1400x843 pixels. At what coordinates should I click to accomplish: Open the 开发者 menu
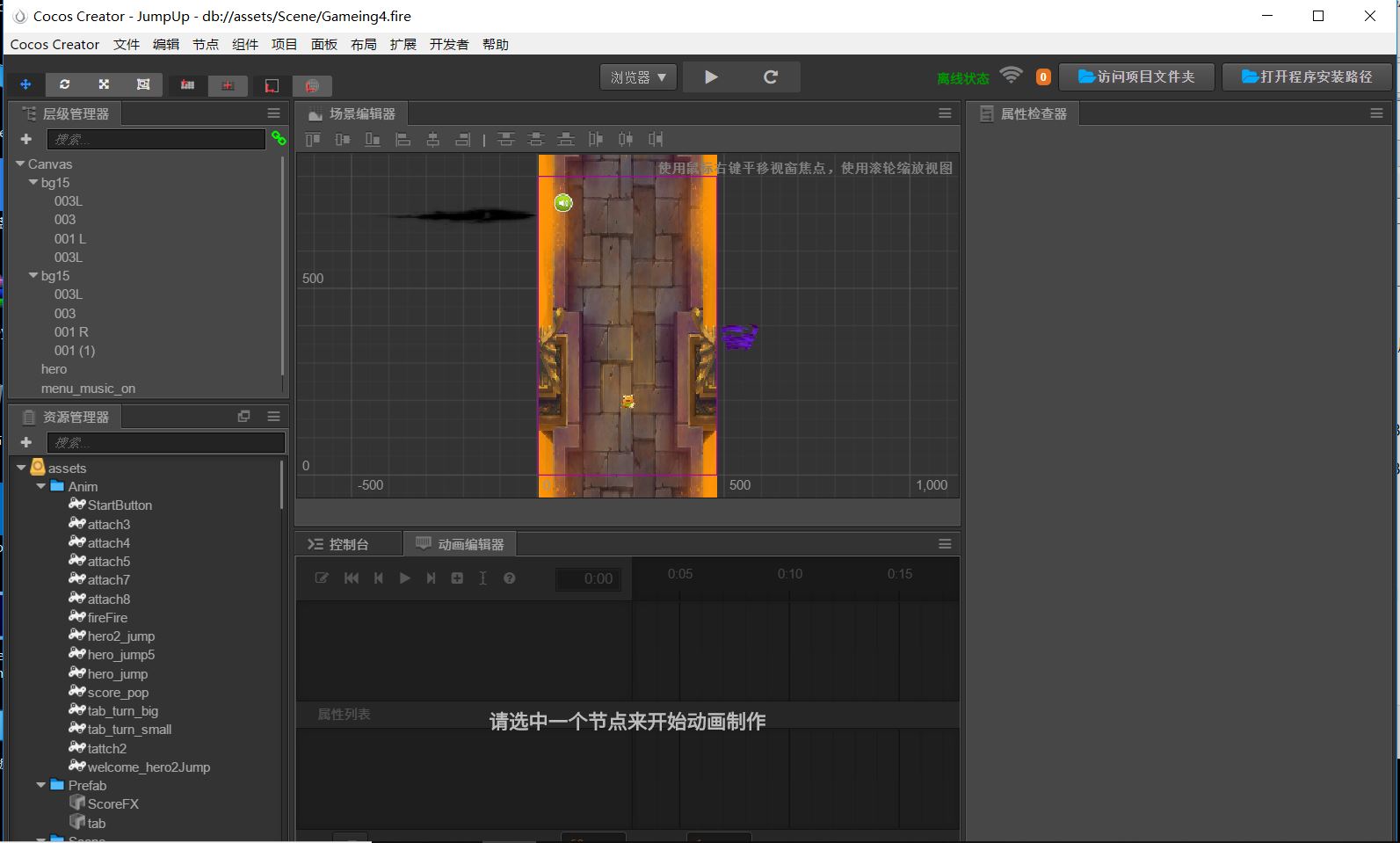pyautogui.click(x=449, y=44)
